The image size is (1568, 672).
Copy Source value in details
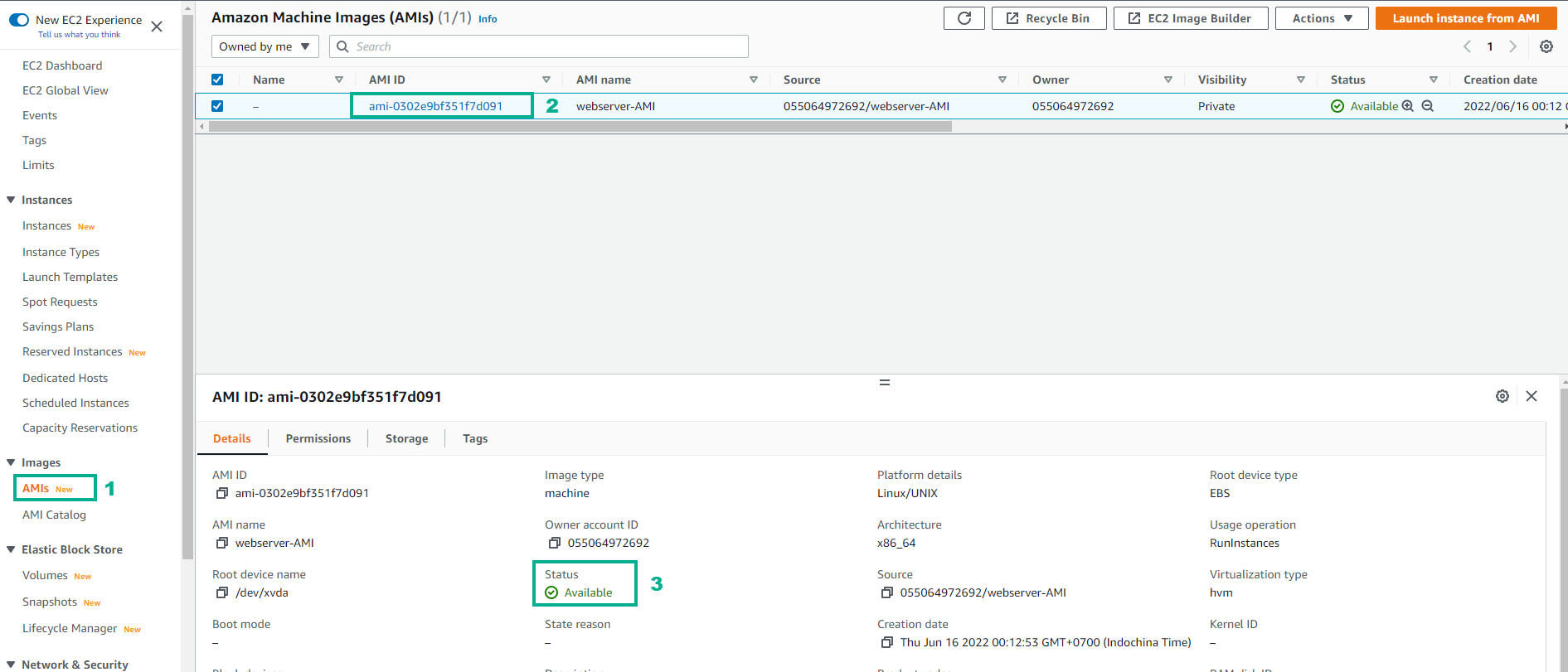[886, 592]
